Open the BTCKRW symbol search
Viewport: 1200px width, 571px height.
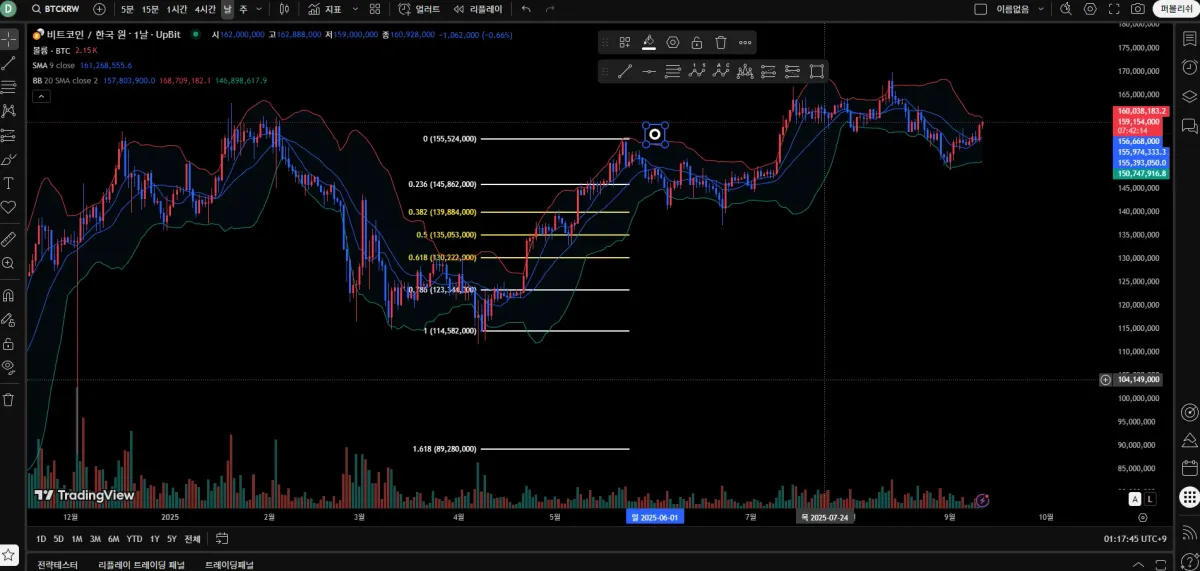(x=55, y=9)
